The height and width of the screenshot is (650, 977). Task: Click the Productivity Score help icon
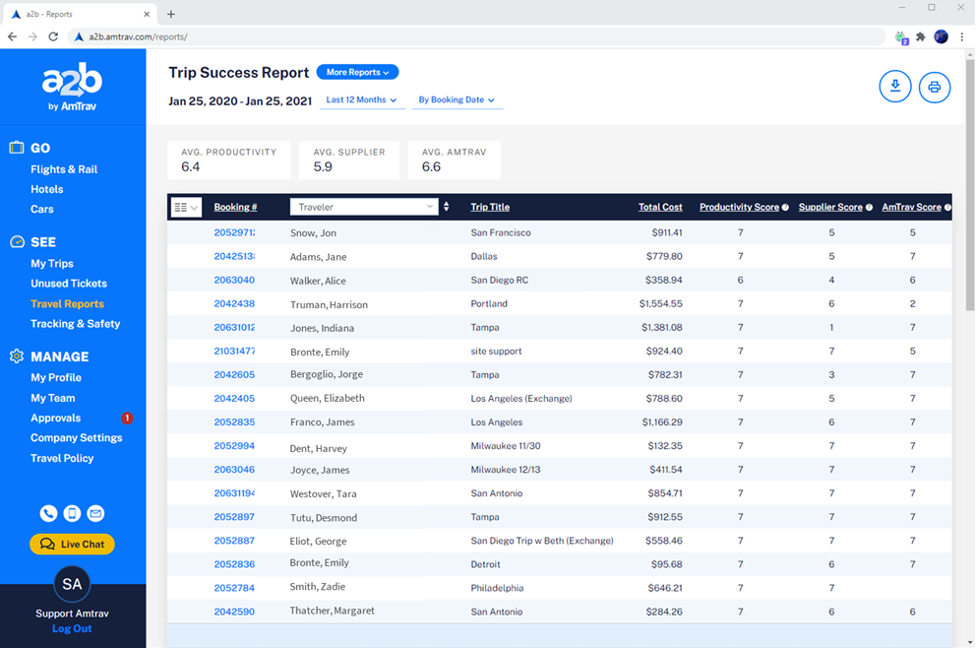pos(785,208)
